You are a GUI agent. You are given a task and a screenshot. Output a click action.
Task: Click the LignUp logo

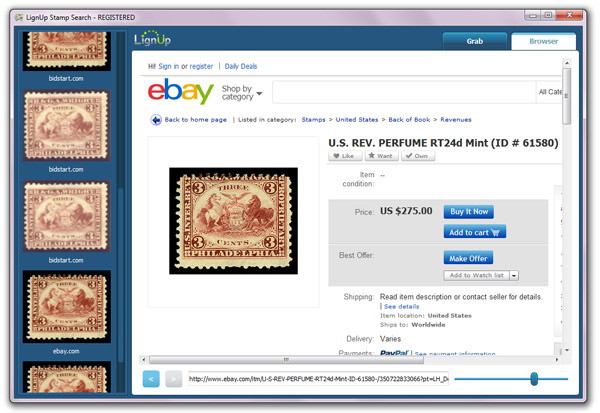[152, 38]
